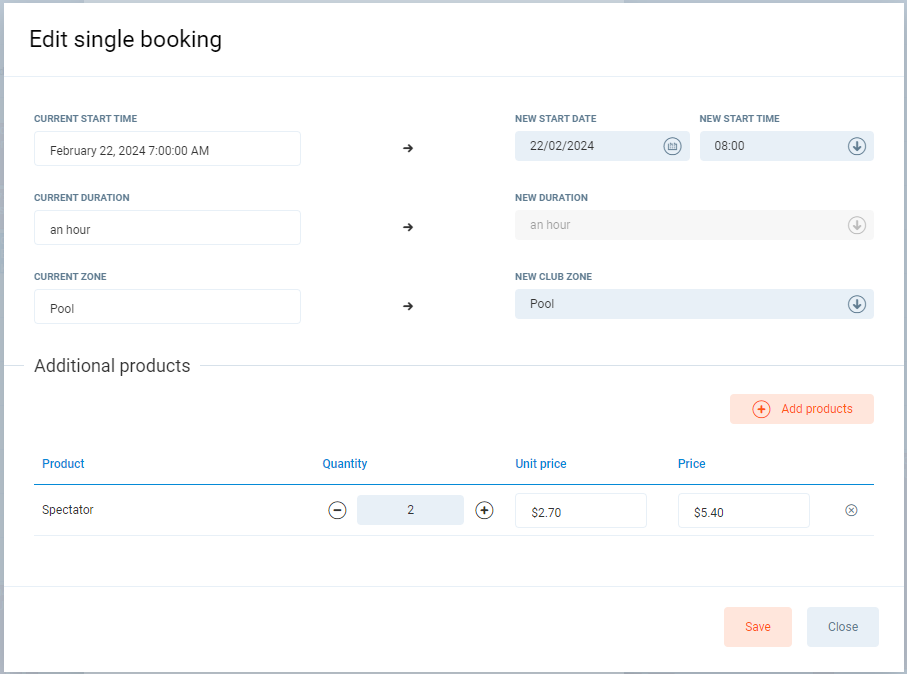Click the Unit price $2.70 field
Screen dimensions: 907x674
coord(580,511)
